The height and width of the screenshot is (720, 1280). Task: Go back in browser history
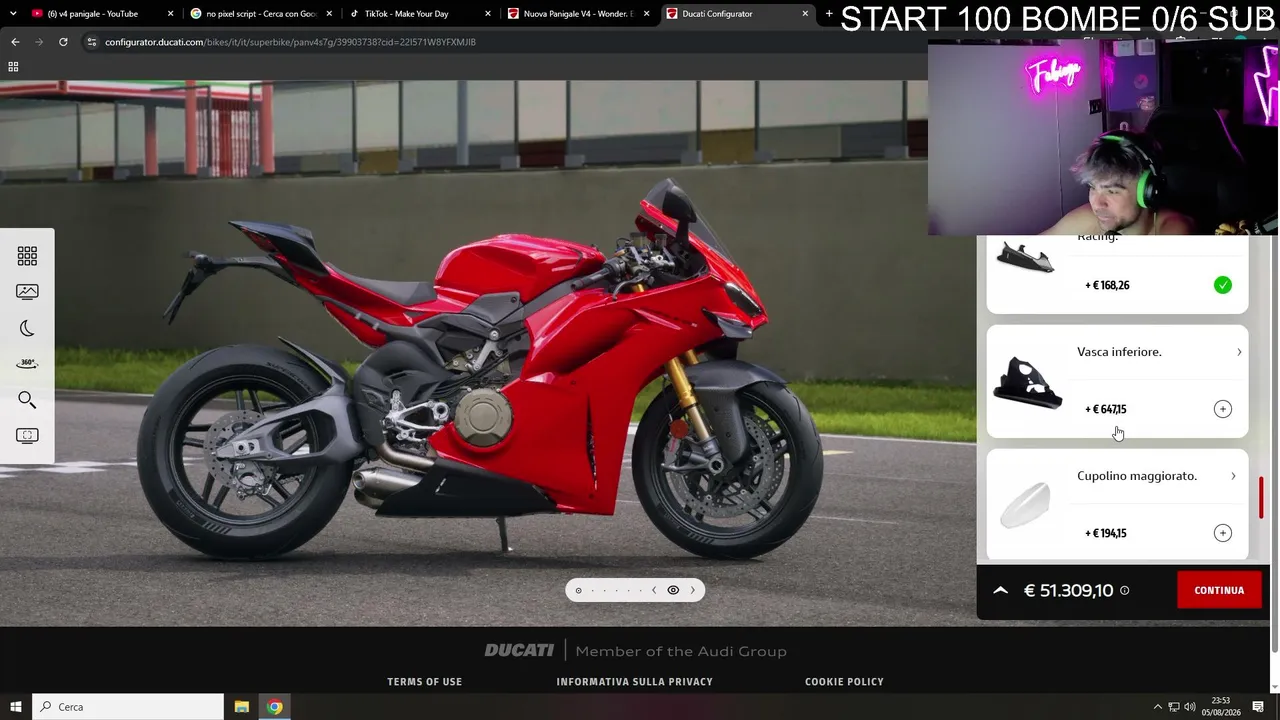(15, 42)
